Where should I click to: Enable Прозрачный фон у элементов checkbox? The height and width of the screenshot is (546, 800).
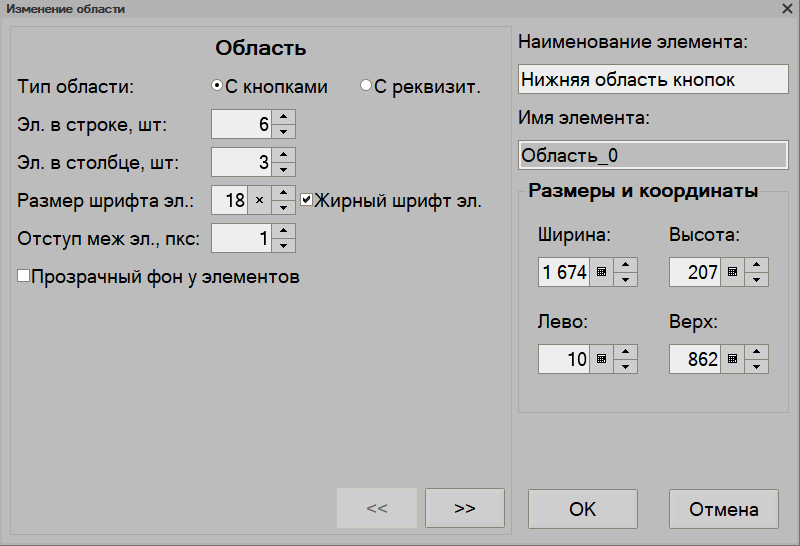(x=24, y=276)
